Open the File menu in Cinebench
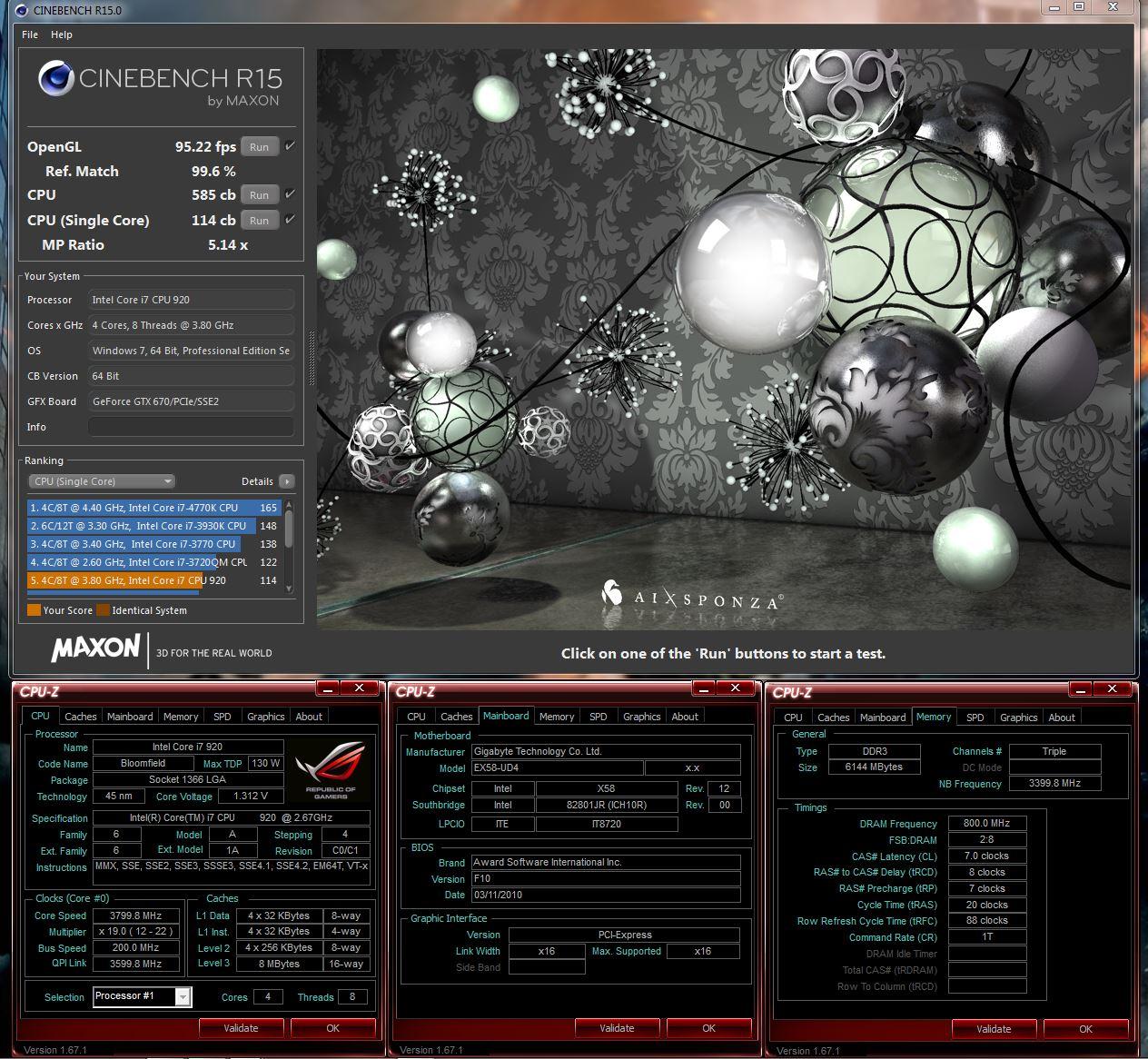Viewport: 1148px width, 1059px height. pyautogui.click(x=30, y=35)
